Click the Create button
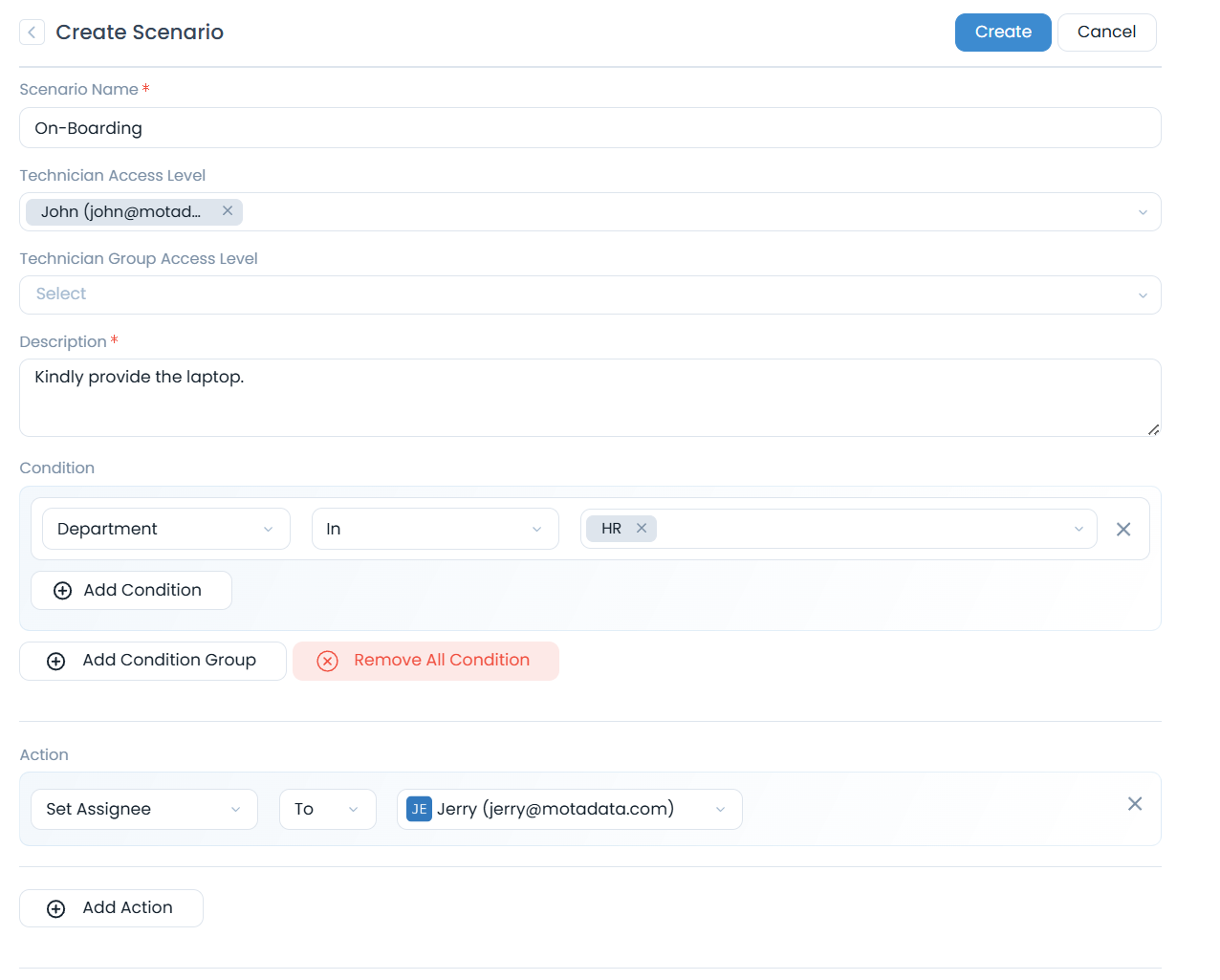 click(x=1002, y=32)
